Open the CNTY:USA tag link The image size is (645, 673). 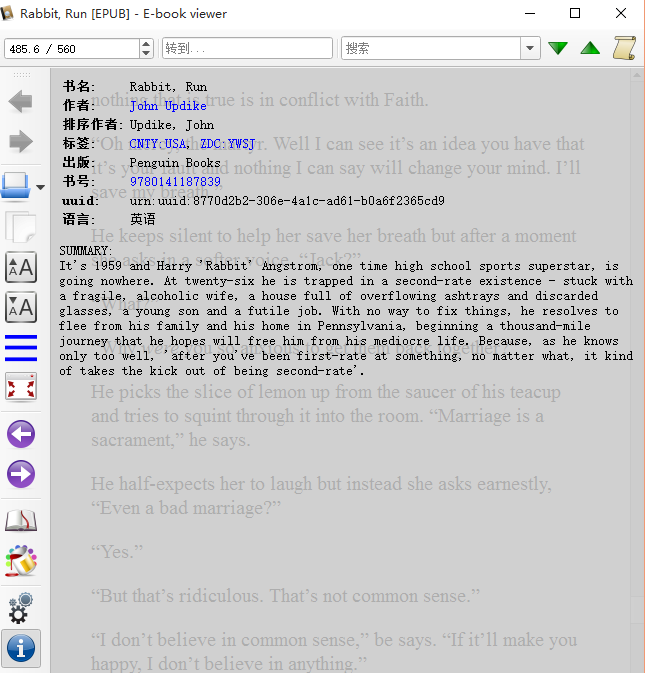tap(157, 143)
